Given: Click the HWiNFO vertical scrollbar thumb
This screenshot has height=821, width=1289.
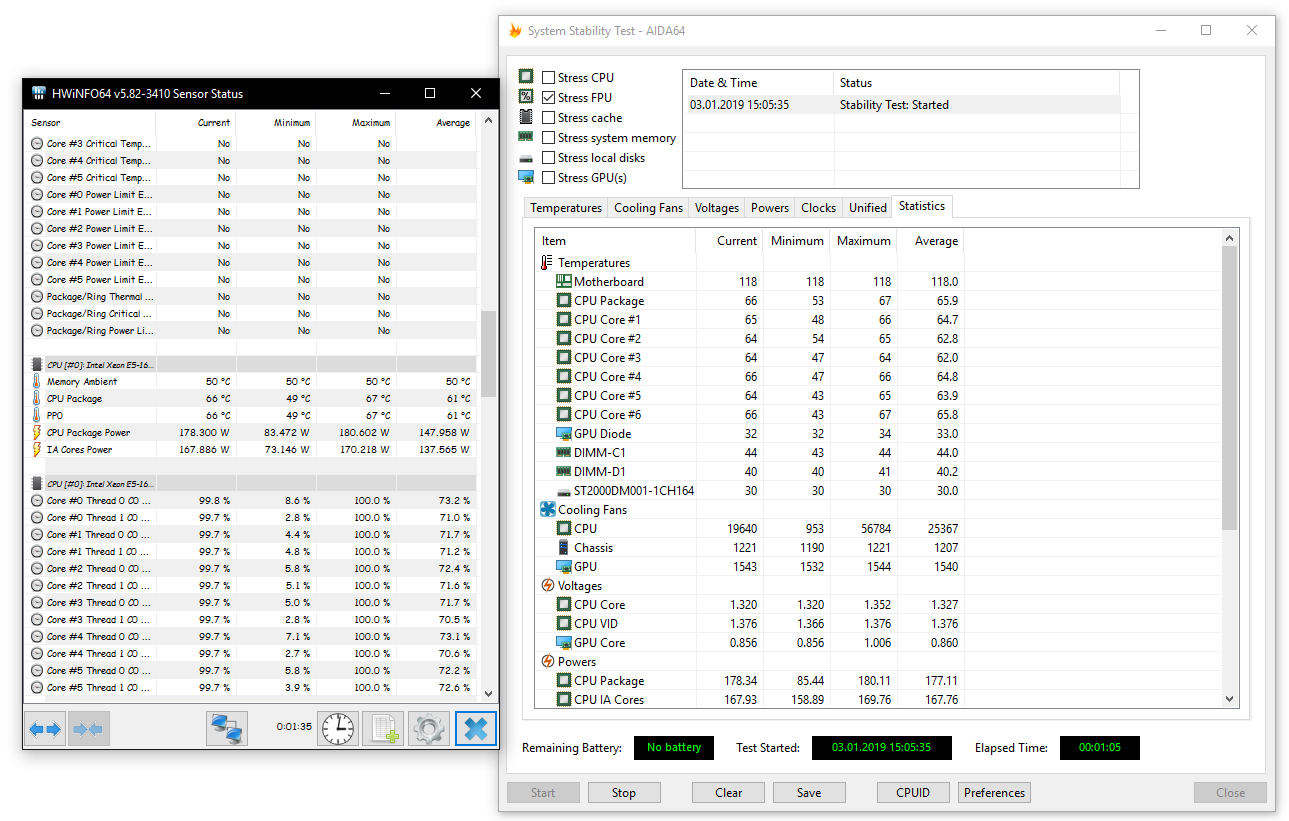Looking at the screenshot, I should pos(489,353).
